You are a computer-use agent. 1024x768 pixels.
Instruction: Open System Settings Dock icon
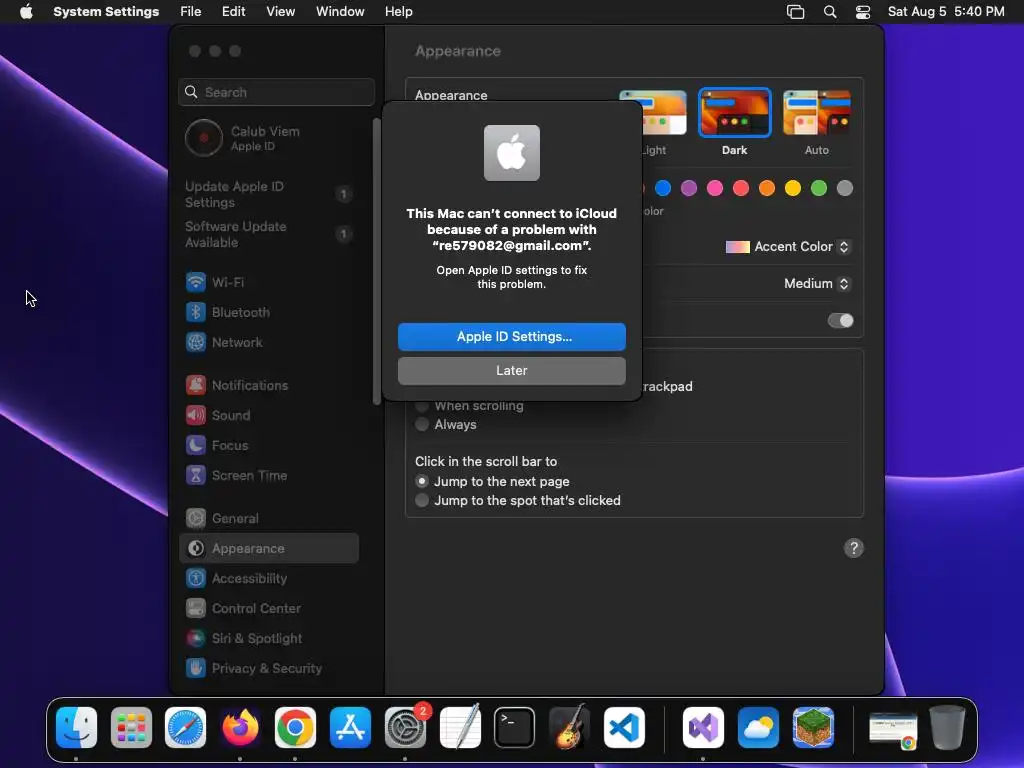coord(405,727)
